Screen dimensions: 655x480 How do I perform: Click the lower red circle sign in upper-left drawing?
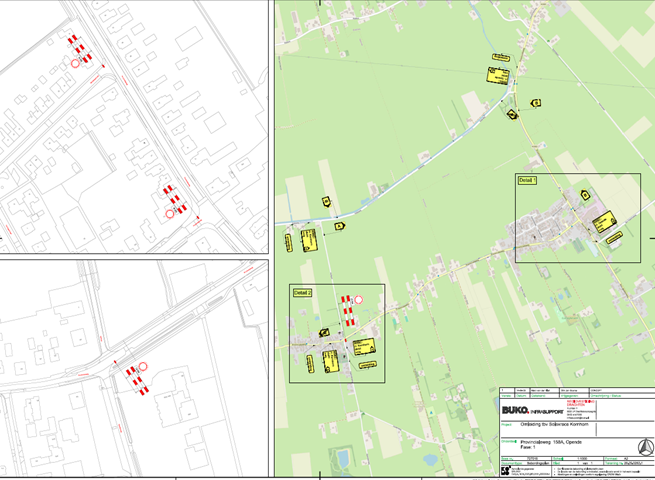(x=170, y=213)
